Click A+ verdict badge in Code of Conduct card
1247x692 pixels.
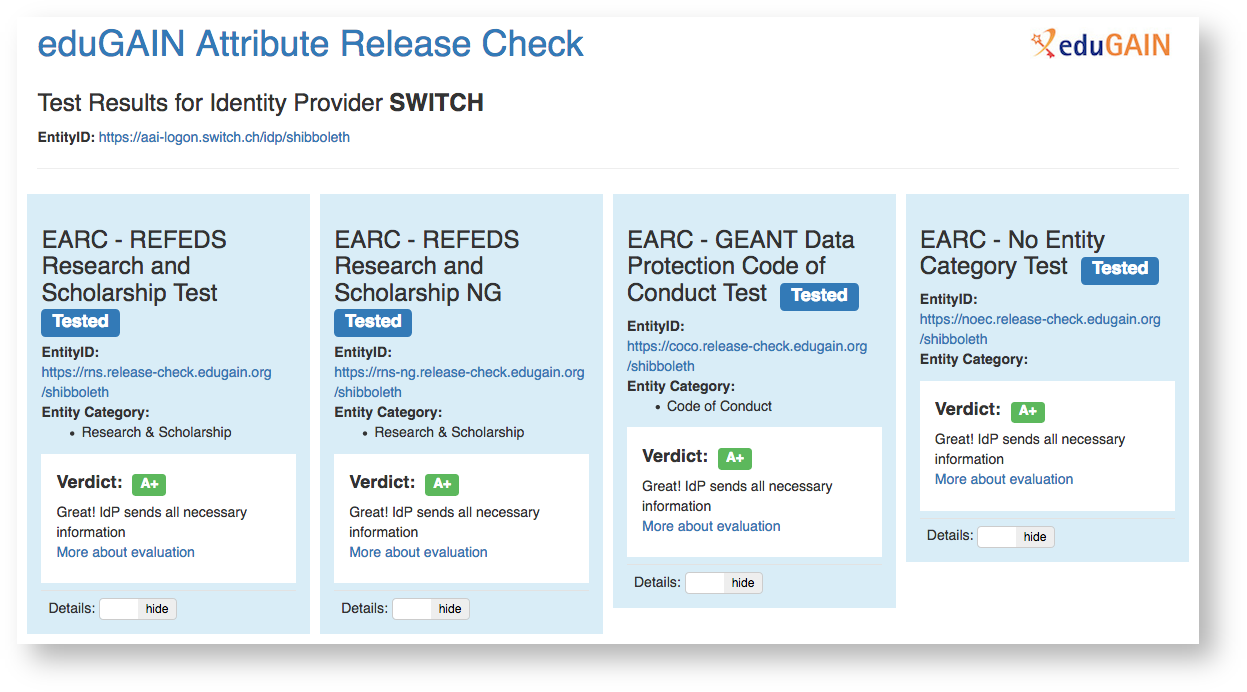click(734, 458)
